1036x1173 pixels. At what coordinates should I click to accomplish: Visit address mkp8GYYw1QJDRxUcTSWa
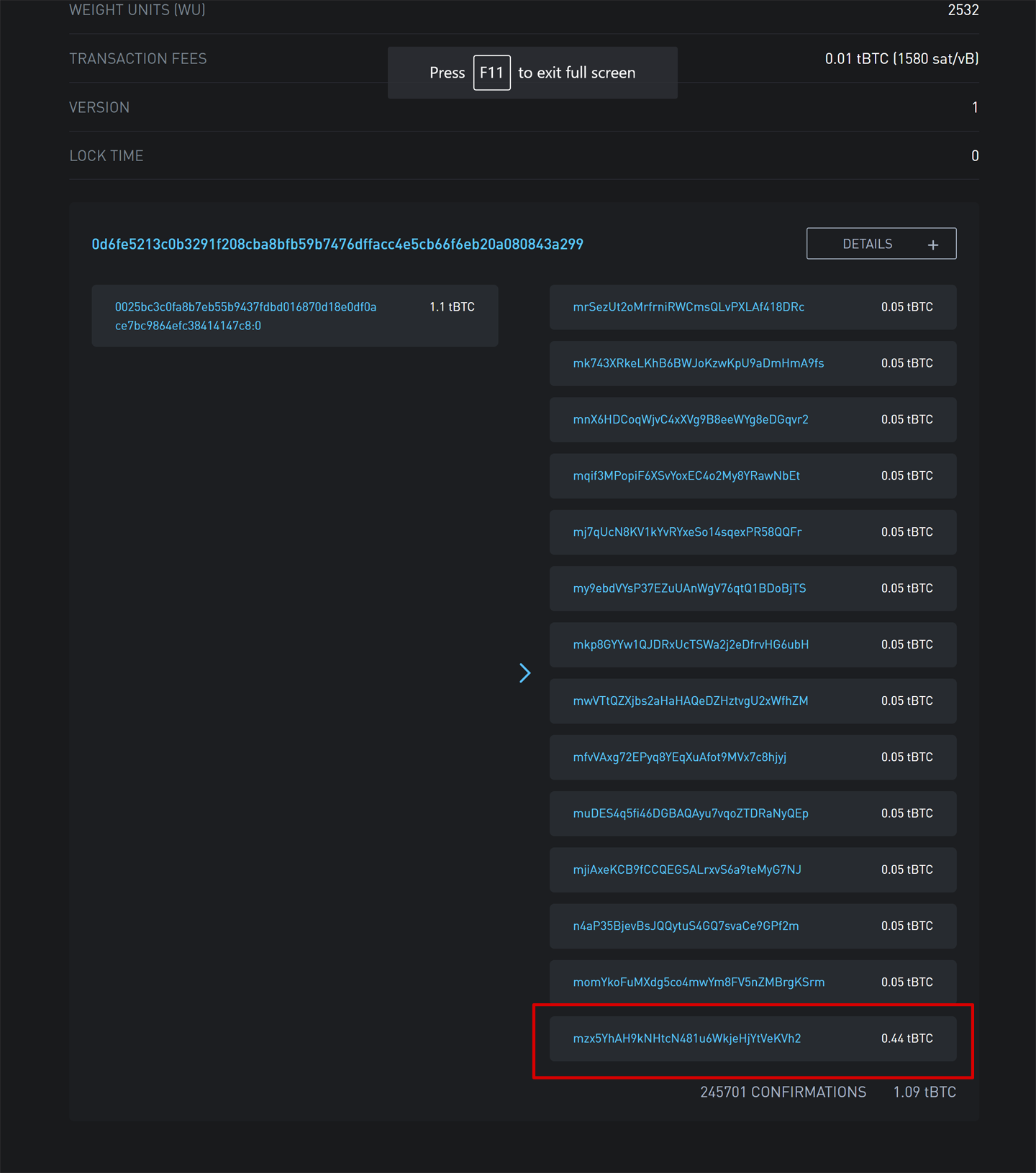690,644
